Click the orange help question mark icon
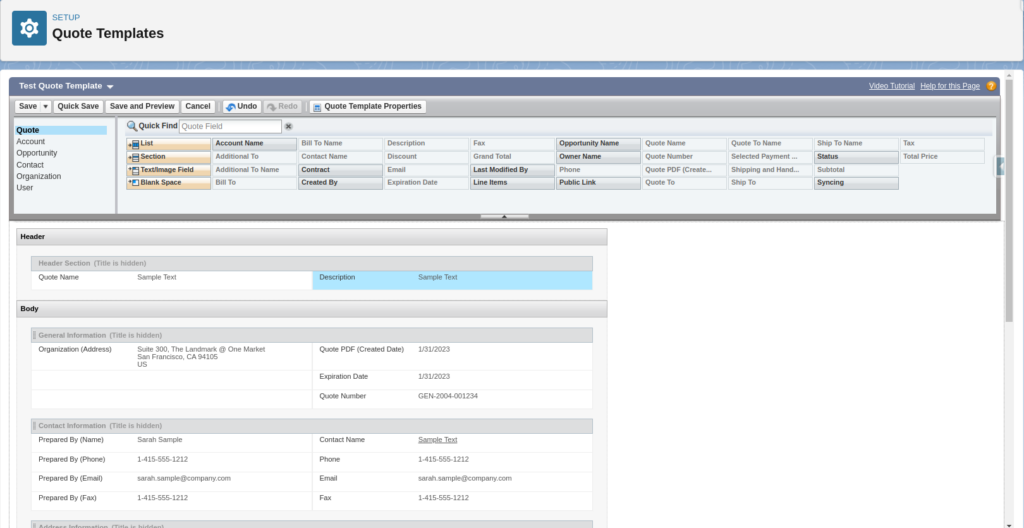 (x=991, y=87)
